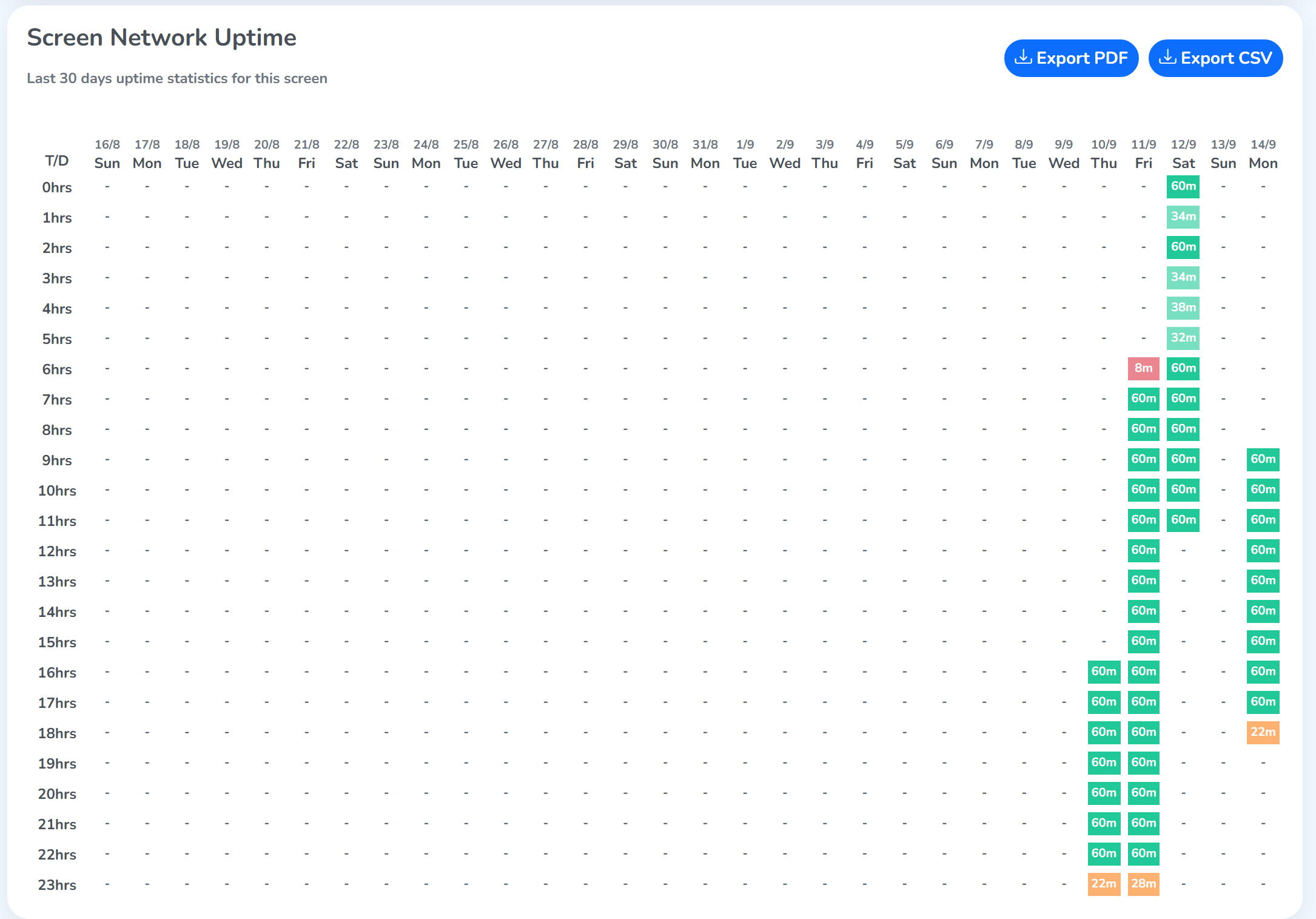Click the 11/9 Fri column header
This screenshot has height=919, width=1316.
1143,154
